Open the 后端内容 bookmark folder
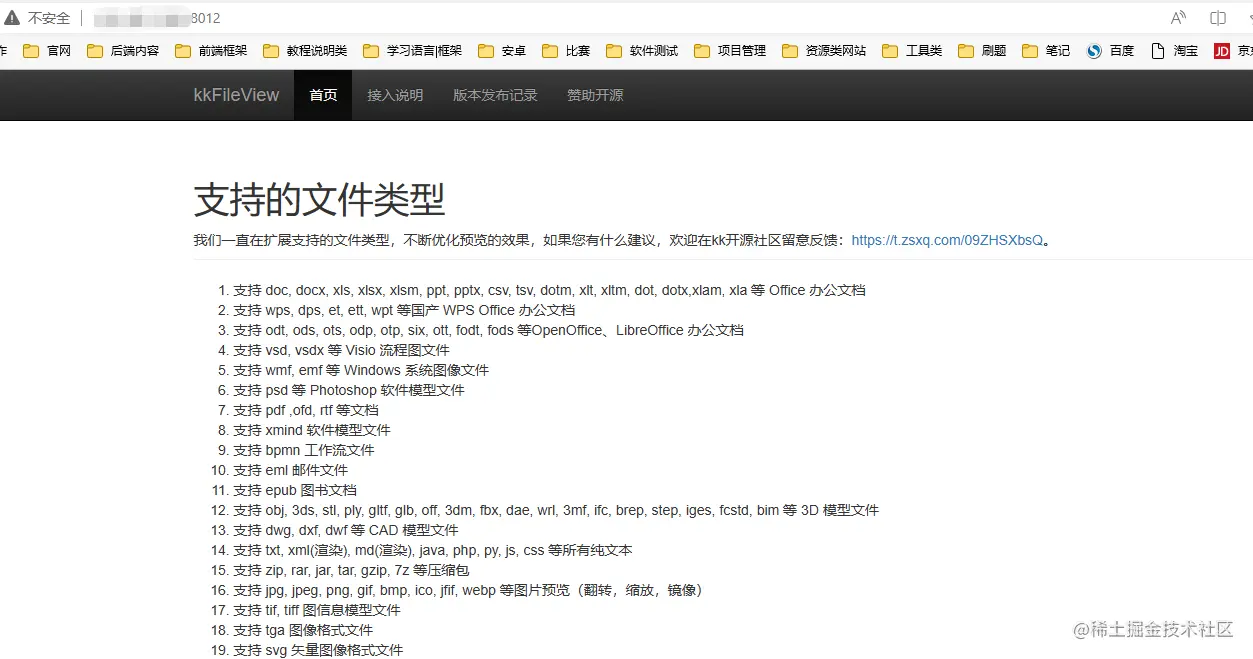The image size is (1253, 659). point(123,50)
